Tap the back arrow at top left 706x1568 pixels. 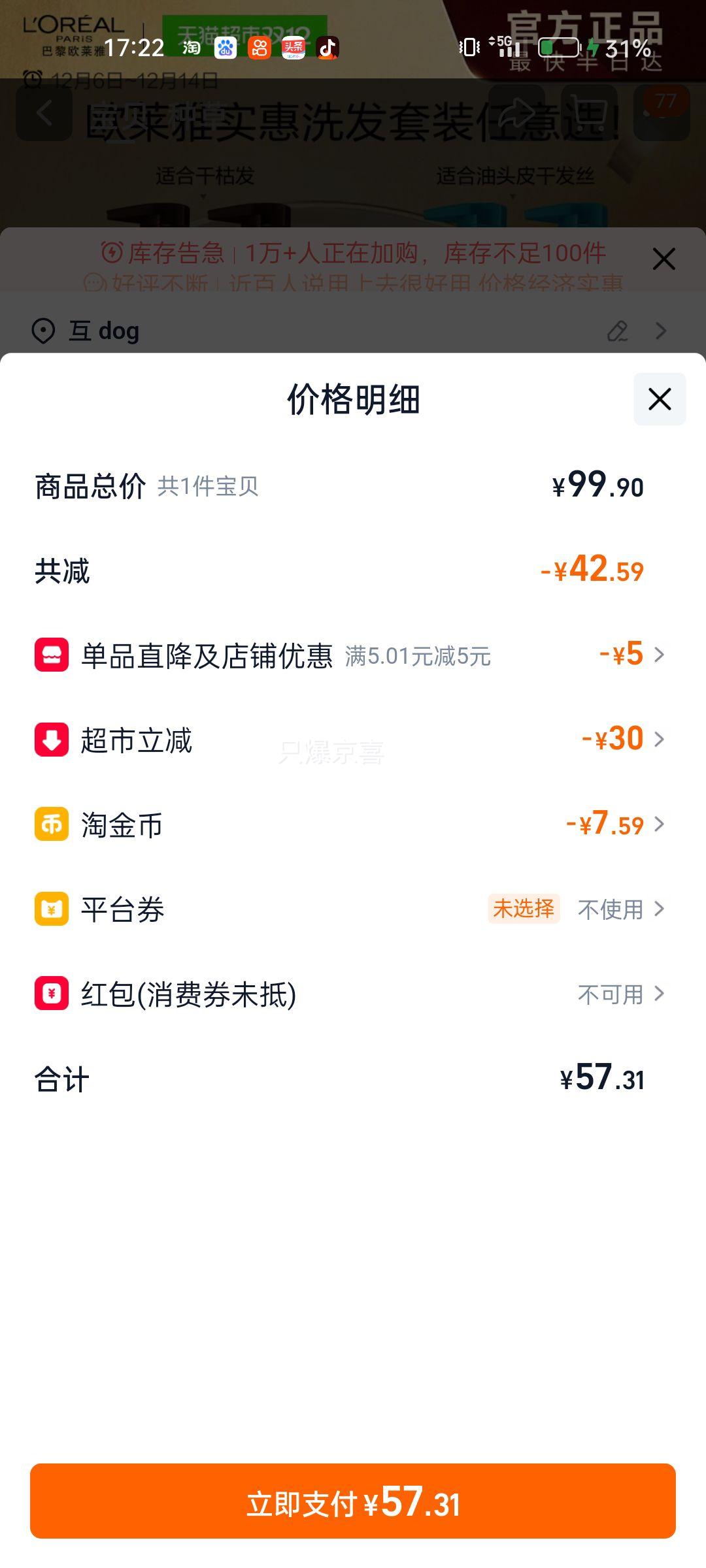[44, 114]
